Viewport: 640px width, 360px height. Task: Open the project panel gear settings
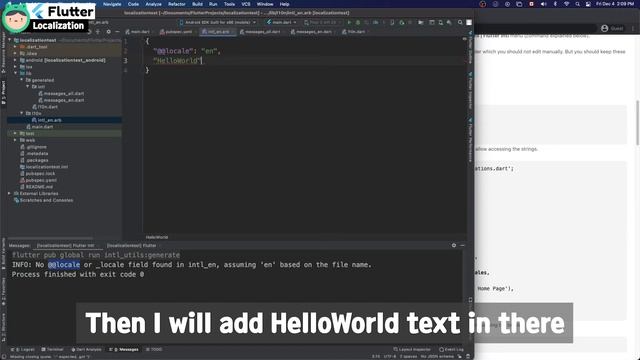(x=108, y=31)
